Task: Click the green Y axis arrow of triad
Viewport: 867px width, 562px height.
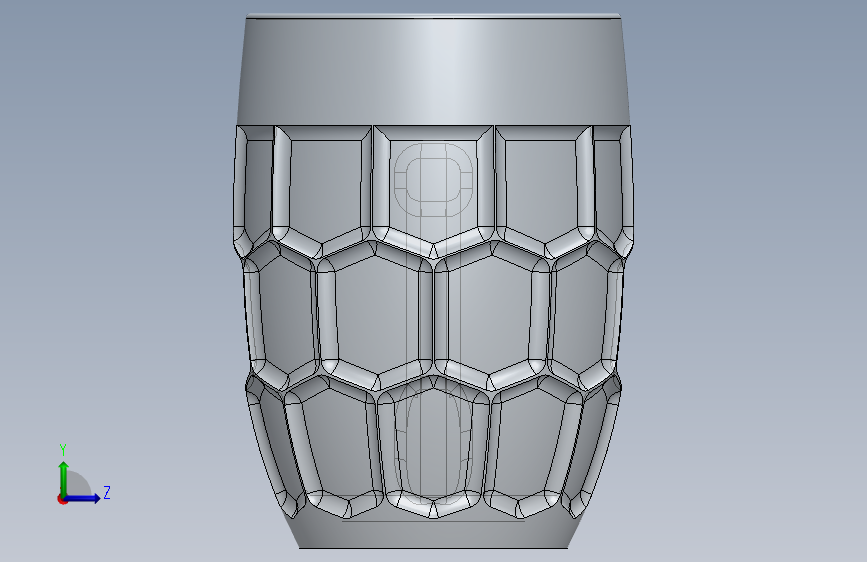Action: (64, 479)
